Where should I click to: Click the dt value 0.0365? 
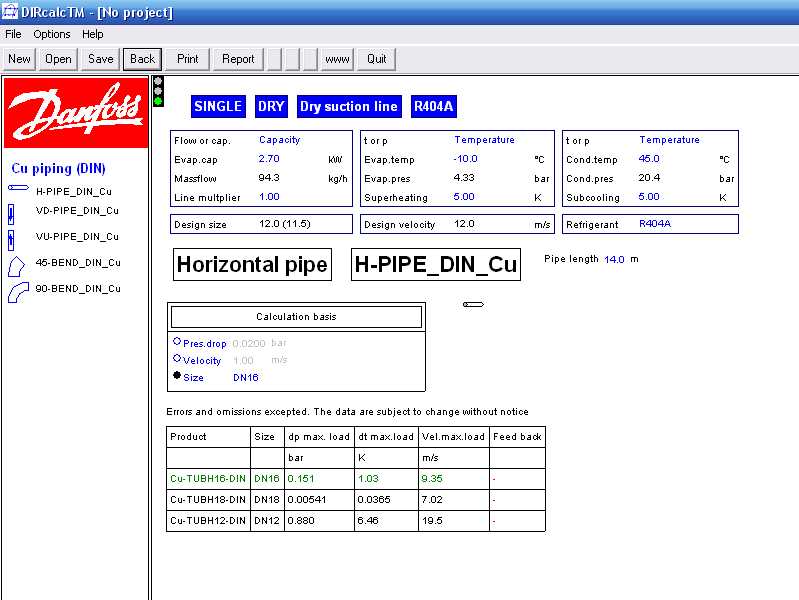374,500
